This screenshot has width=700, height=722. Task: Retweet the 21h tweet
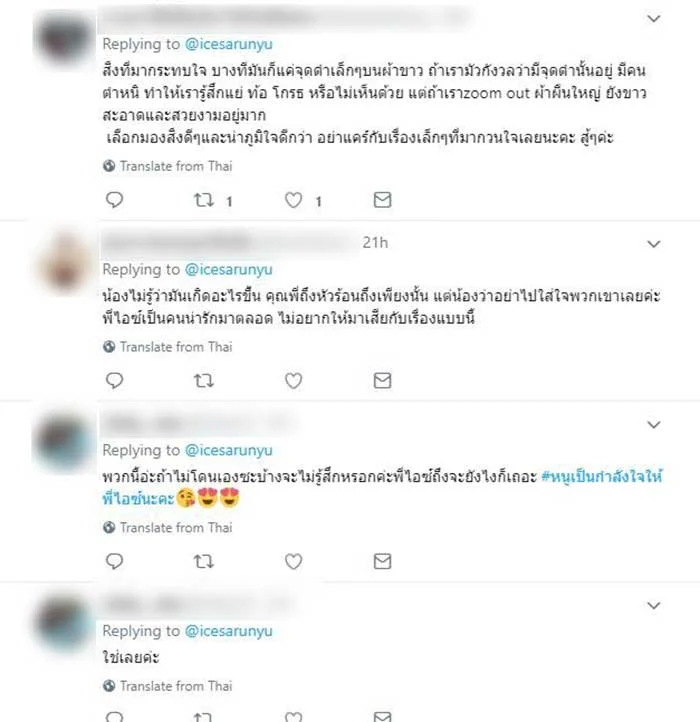click(204, 381)
